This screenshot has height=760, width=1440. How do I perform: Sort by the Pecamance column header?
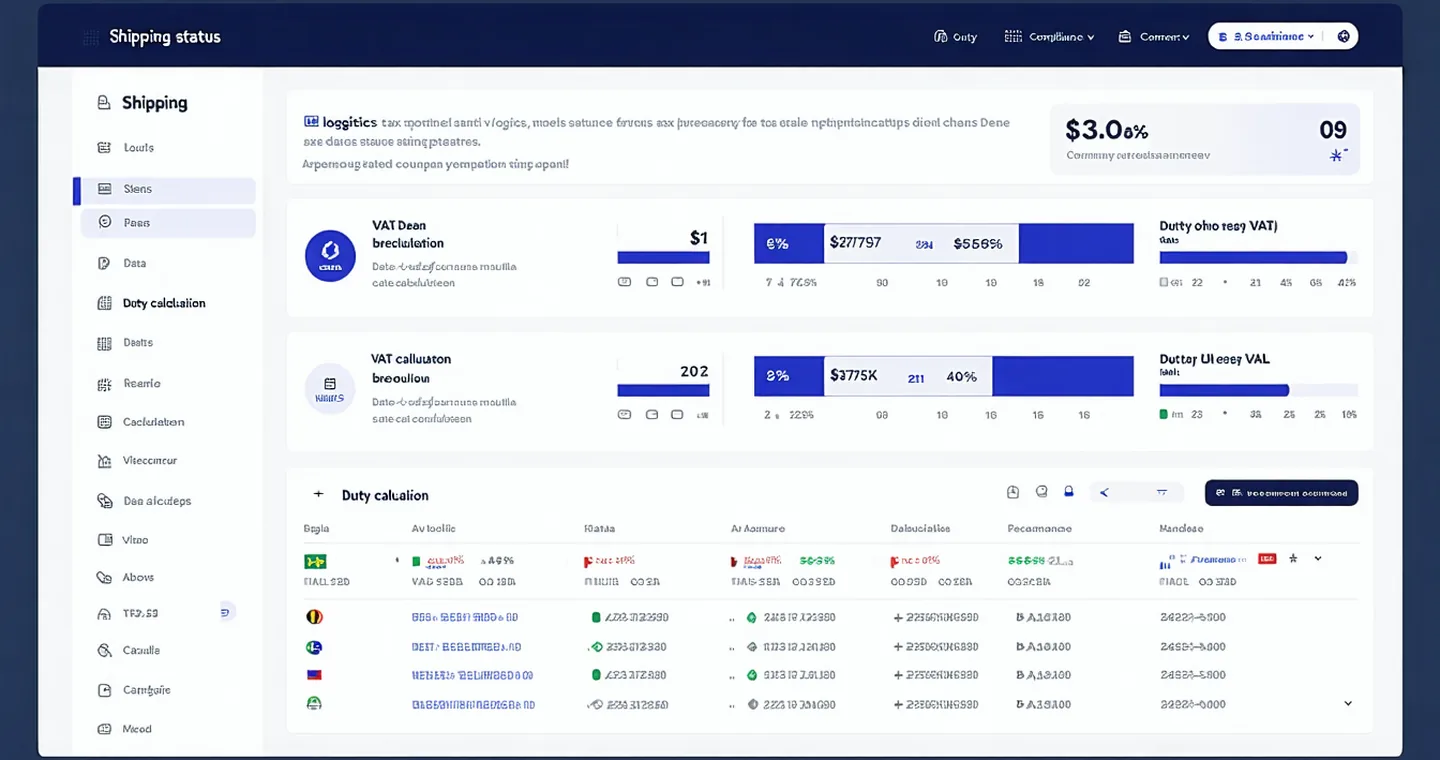point(1039,528)
